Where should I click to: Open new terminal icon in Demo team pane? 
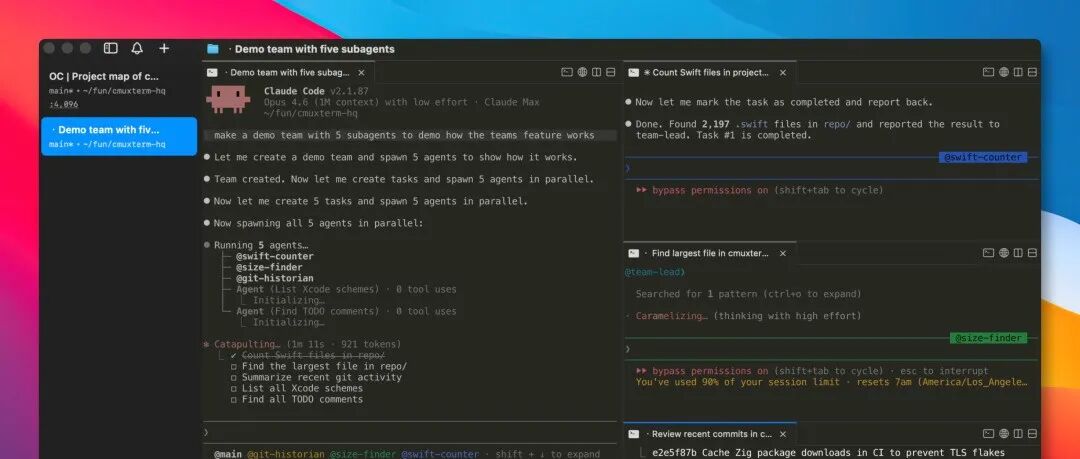[566, 72]
